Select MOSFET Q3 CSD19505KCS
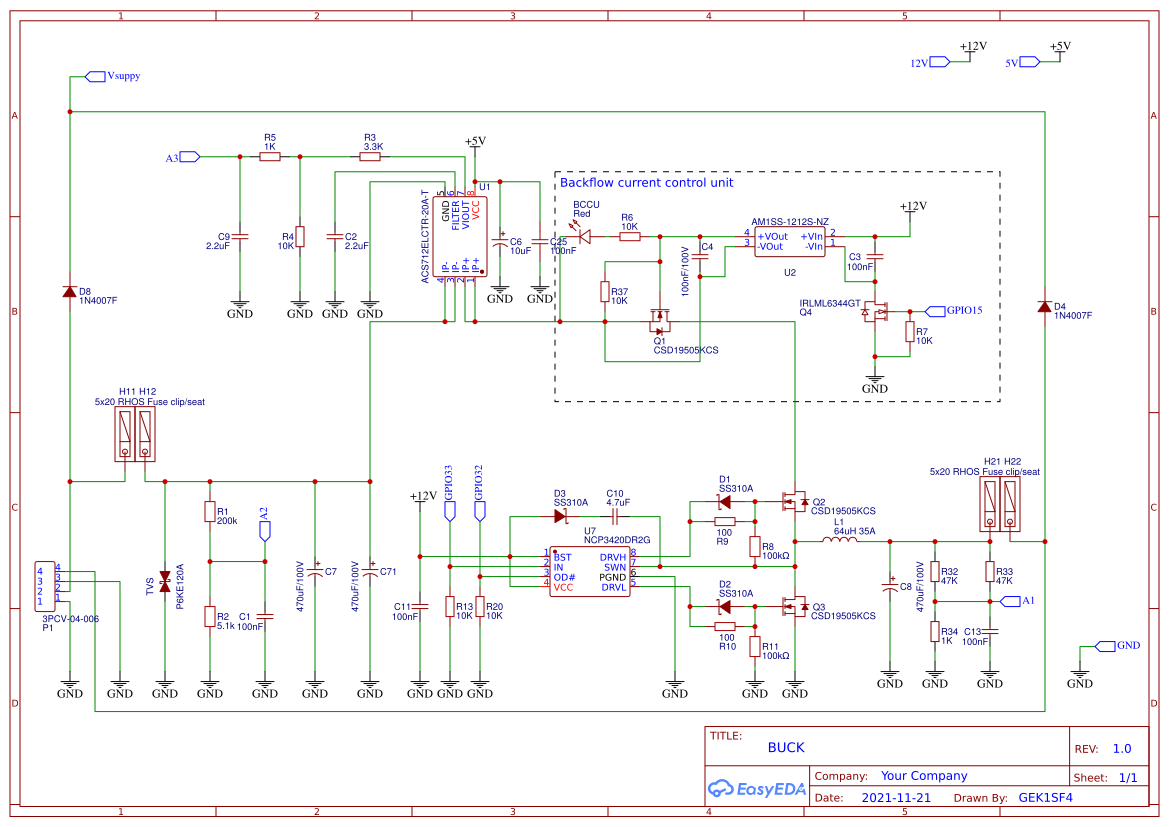Screen dimensions: 1169x827 tap(795, 607)
